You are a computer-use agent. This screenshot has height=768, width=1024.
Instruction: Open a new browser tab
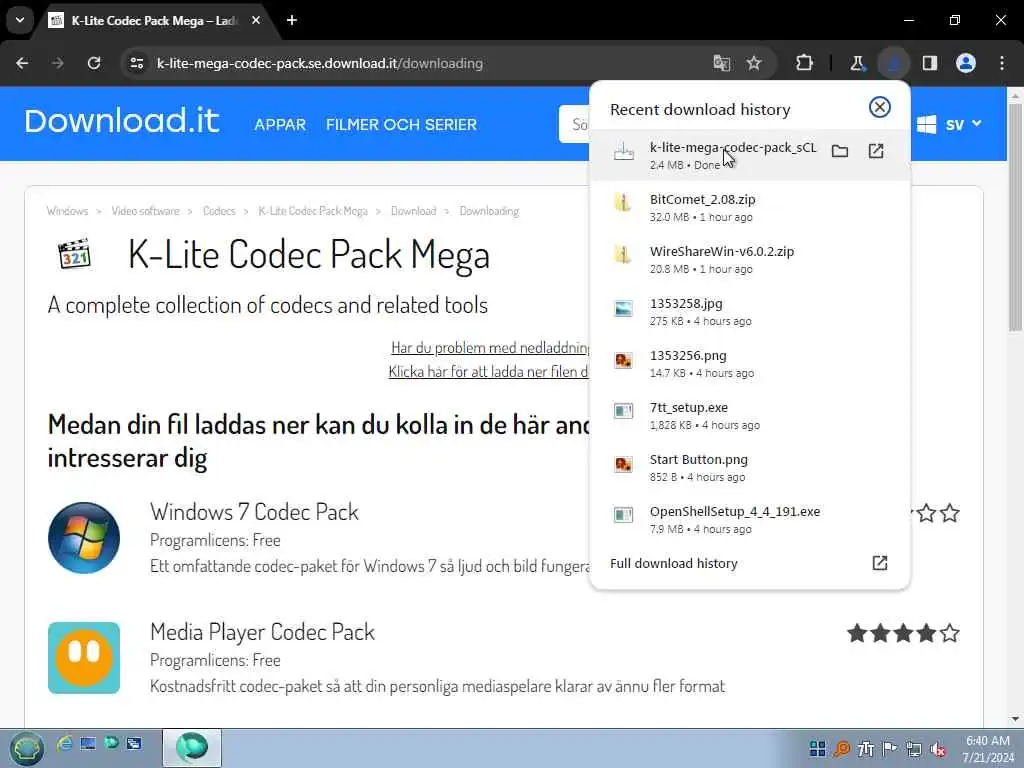tap(292, 20)
